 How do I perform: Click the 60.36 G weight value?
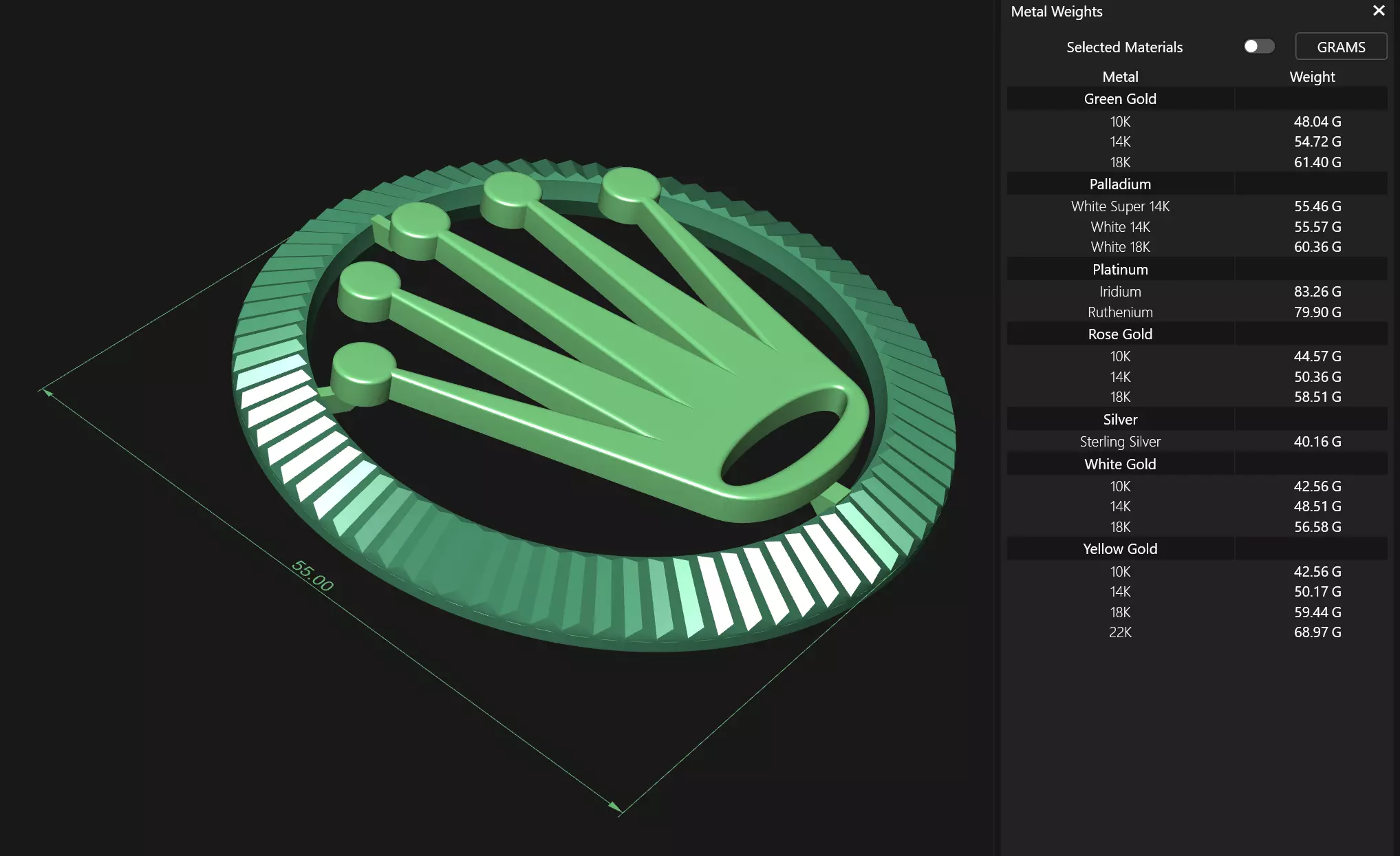(1317, 247)
